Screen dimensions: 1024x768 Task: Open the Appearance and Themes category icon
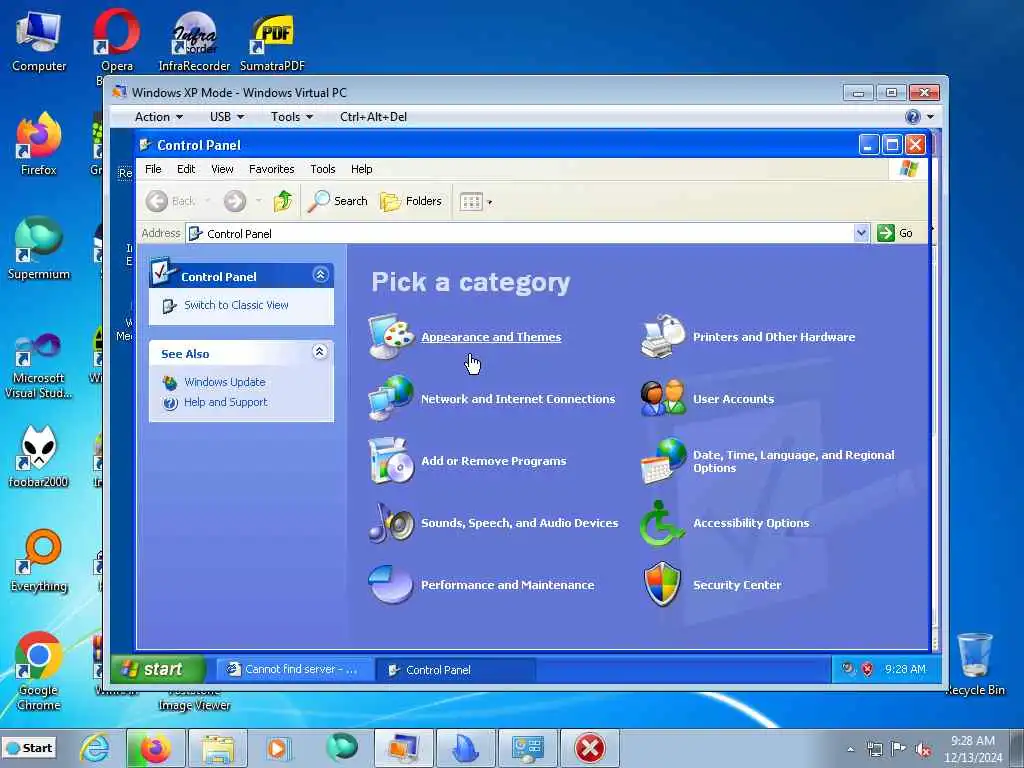click(x=391, y=336)
